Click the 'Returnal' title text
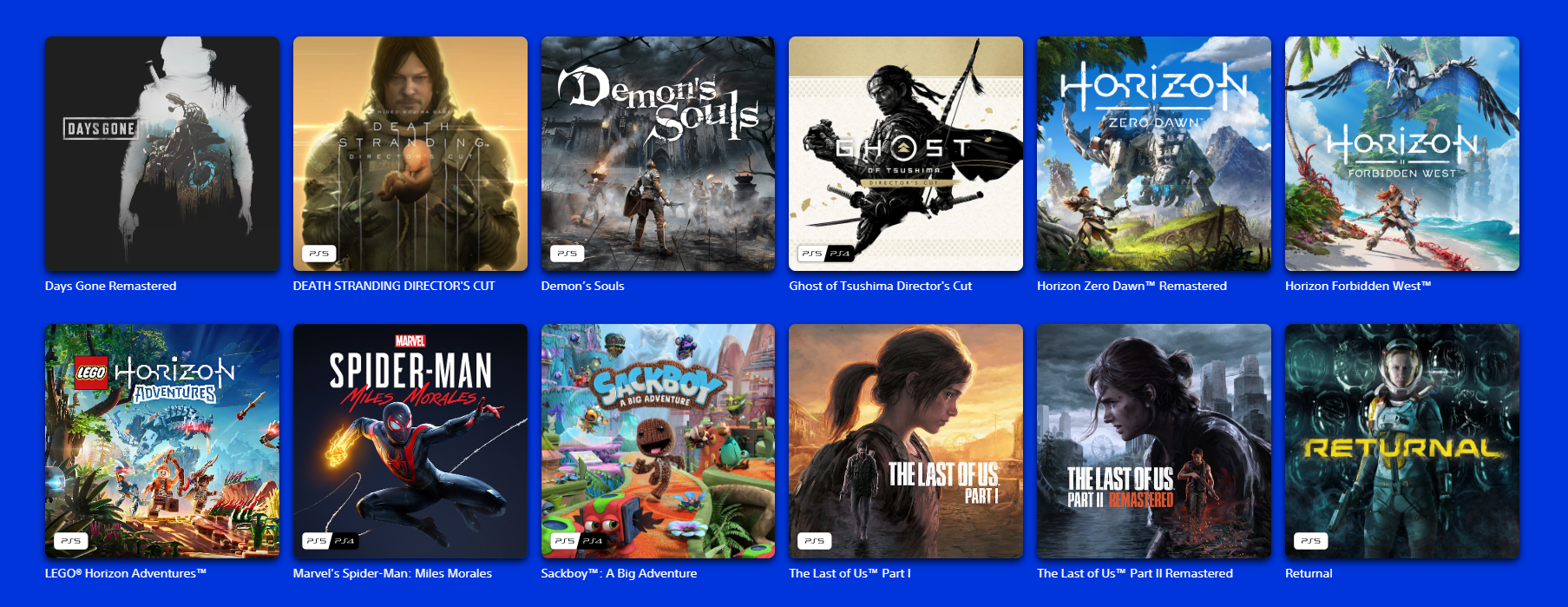The height and width of the screenshot is (607, 1568). pyautogui.click(x=1309, y=573)
